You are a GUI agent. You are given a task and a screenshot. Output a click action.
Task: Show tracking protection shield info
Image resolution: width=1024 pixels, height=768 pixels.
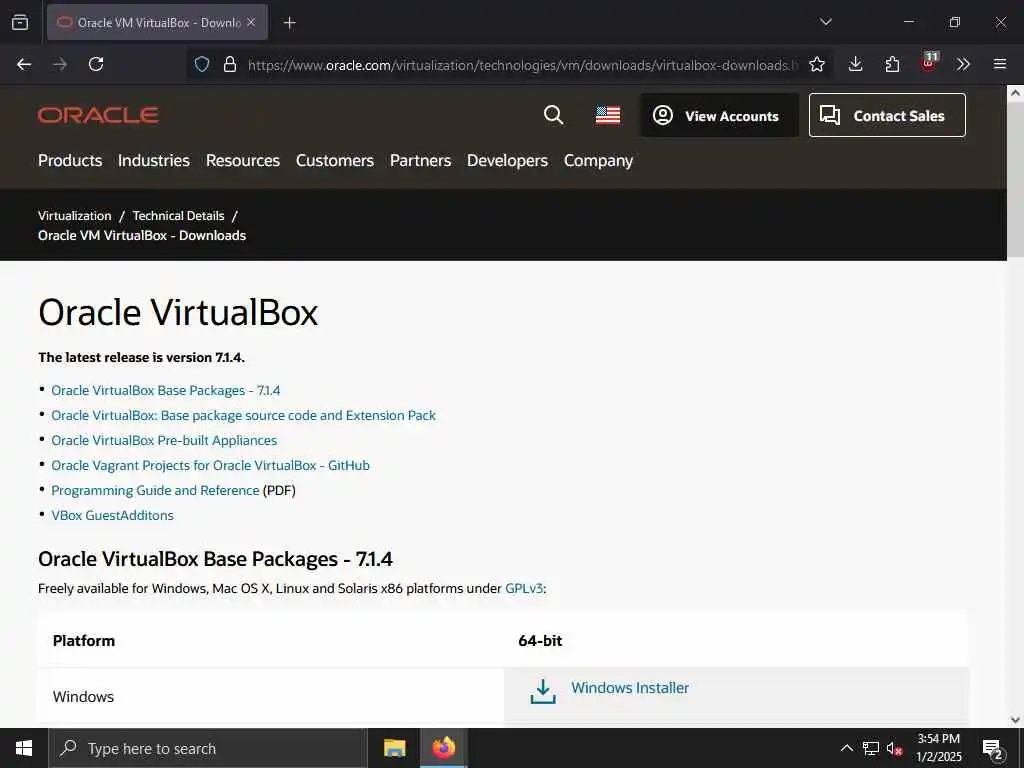click(x=202, y=65)
